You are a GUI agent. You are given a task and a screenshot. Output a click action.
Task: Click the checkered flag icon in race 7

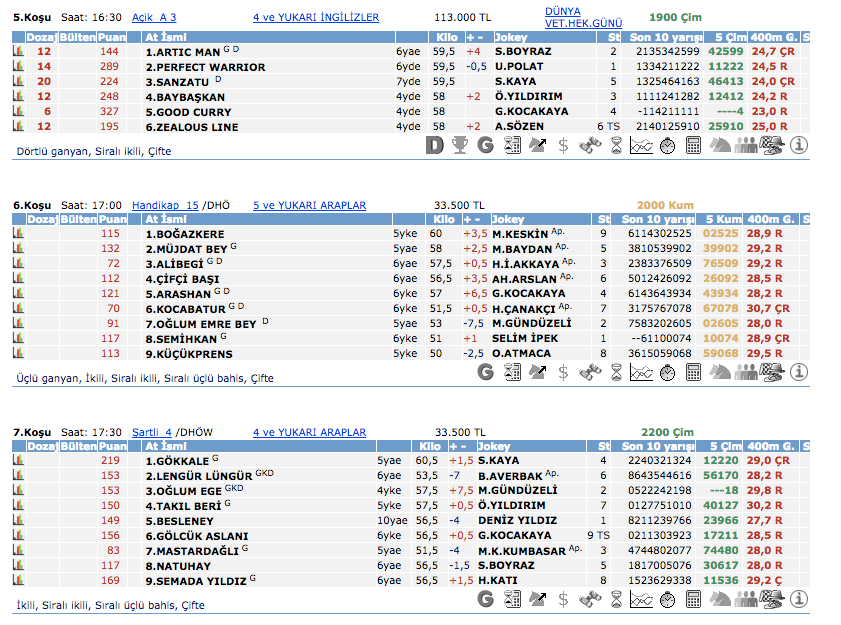tap(772, 599)
